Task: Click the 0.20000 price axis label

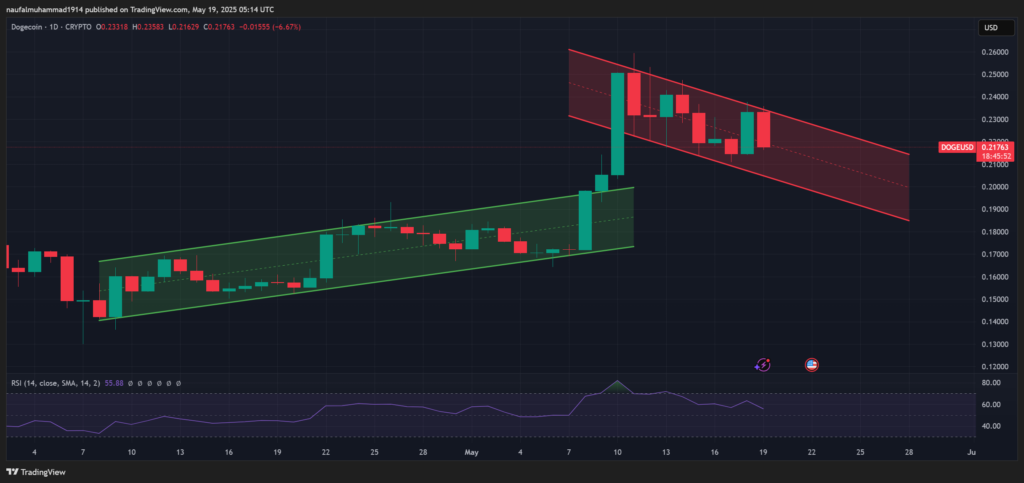Action: pos(994,187)
